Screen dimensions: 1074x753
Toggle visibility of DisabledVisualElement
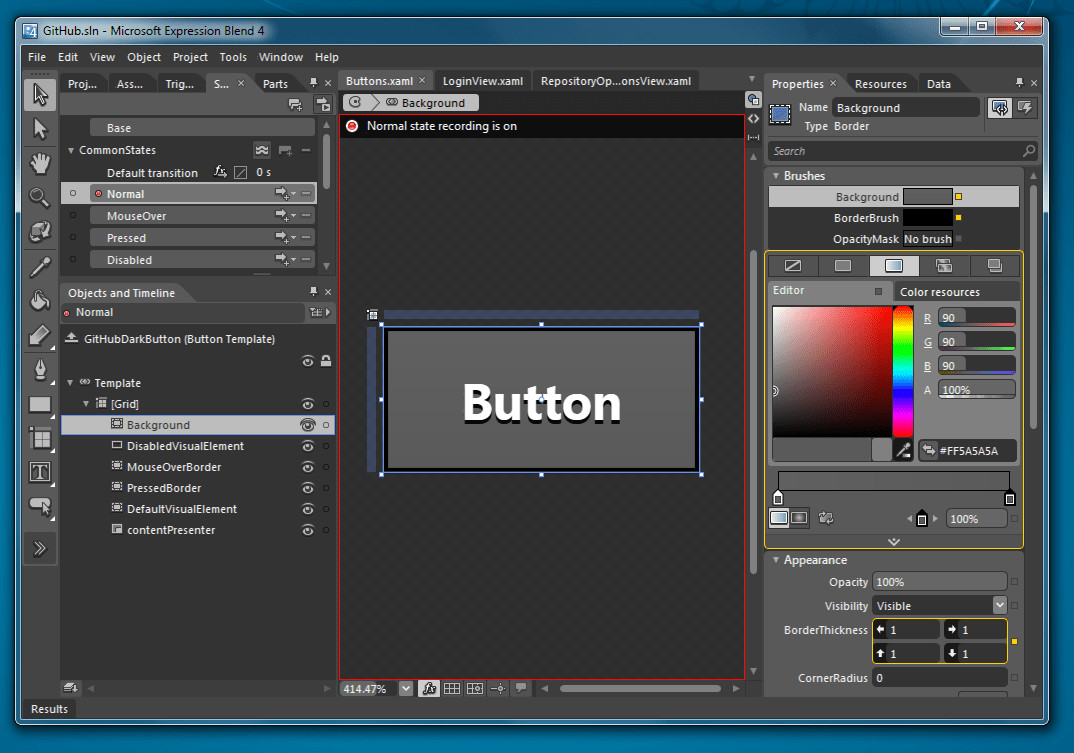308,446
